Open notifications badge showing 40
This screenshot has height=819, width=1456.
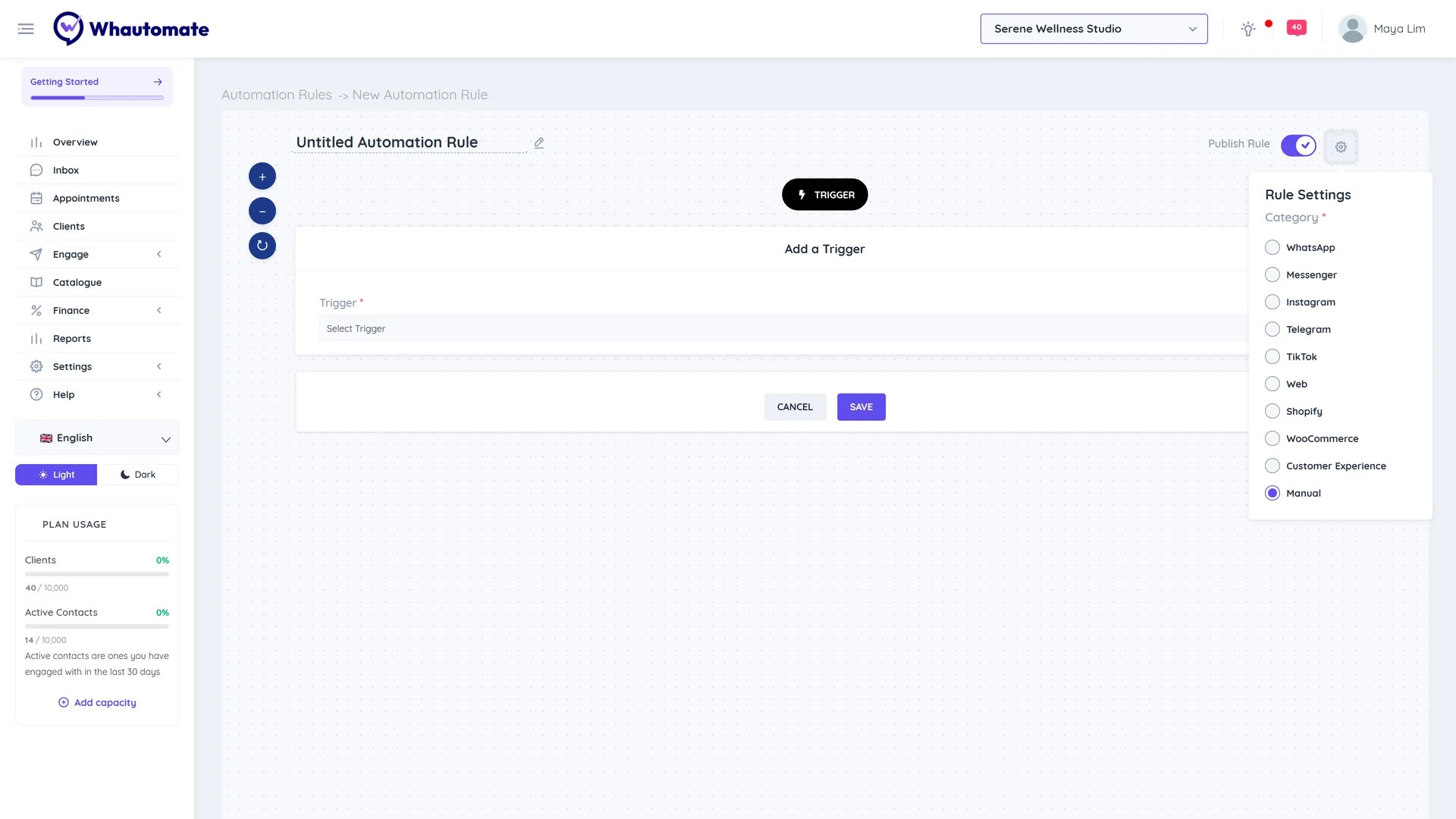click(1297, 27)
